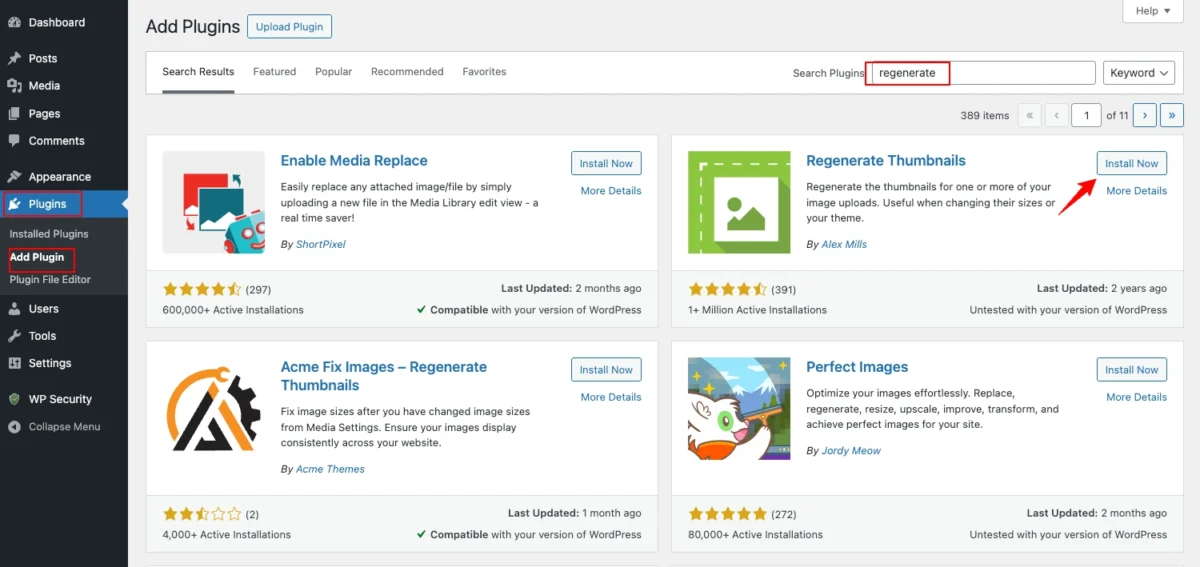Click the Plugins plug icon
This screenshot has height=567, width=1200.
coord(15,204)
